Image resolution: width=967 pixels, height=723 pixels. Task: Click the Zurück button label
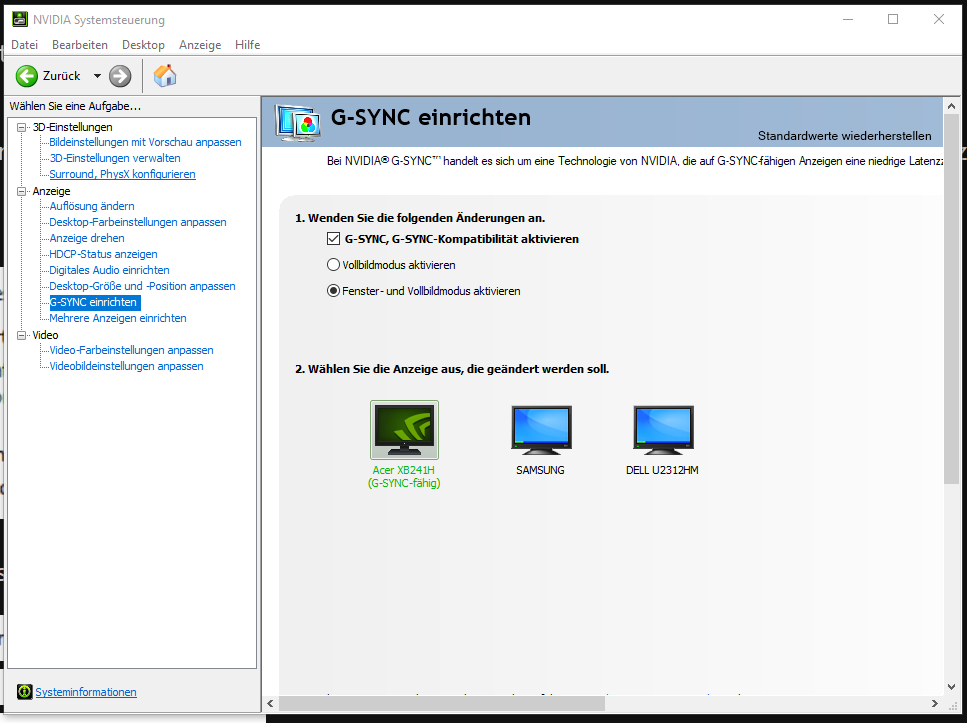tap(62, 76)
